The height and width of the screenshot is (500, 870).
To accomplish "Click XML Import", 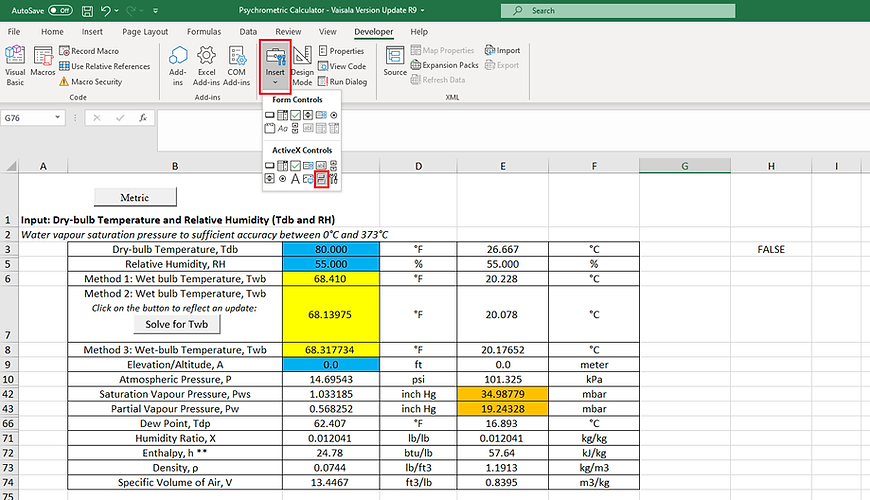I will (x=503, y=50).
